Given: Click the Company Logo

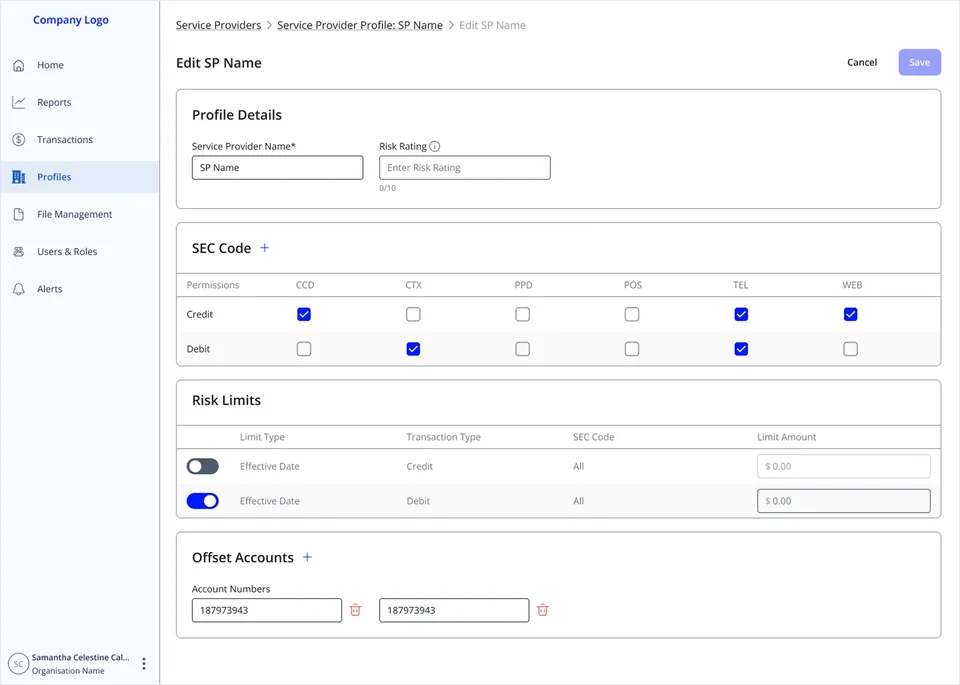Looking at the screenshot, I should point(71,20).
